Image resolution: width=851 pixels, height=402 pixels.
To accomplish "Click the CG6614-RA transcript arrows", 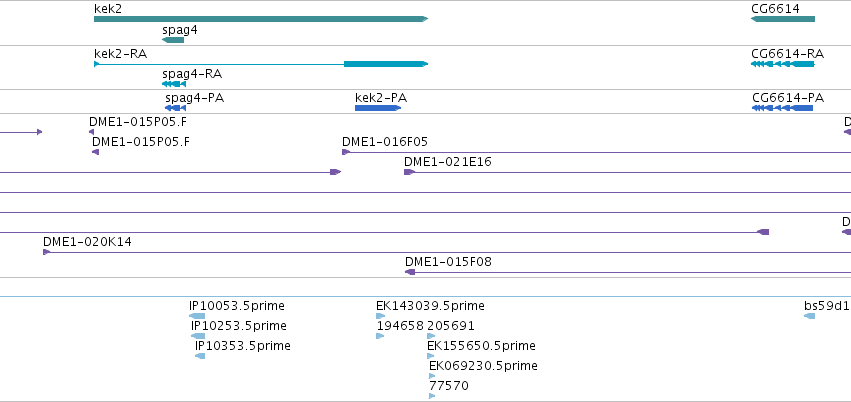I will click(x=783, y=64).
